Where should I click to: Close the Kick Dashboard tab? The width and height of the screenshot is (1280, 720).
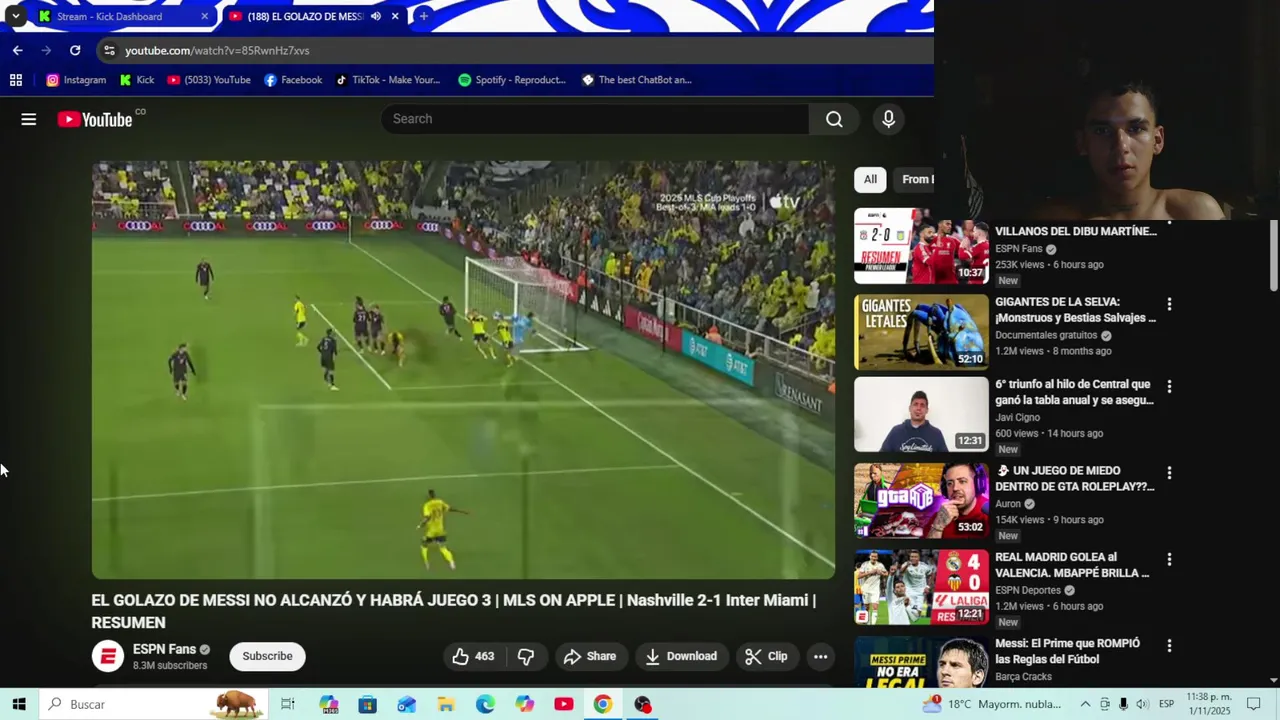click(x=204, y=16)
